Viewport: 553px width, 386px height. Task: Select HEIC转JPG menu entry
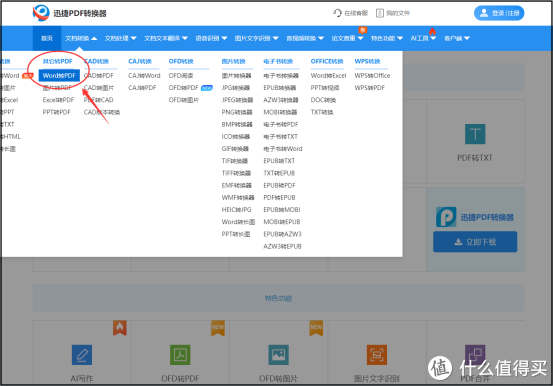[236, 210]
